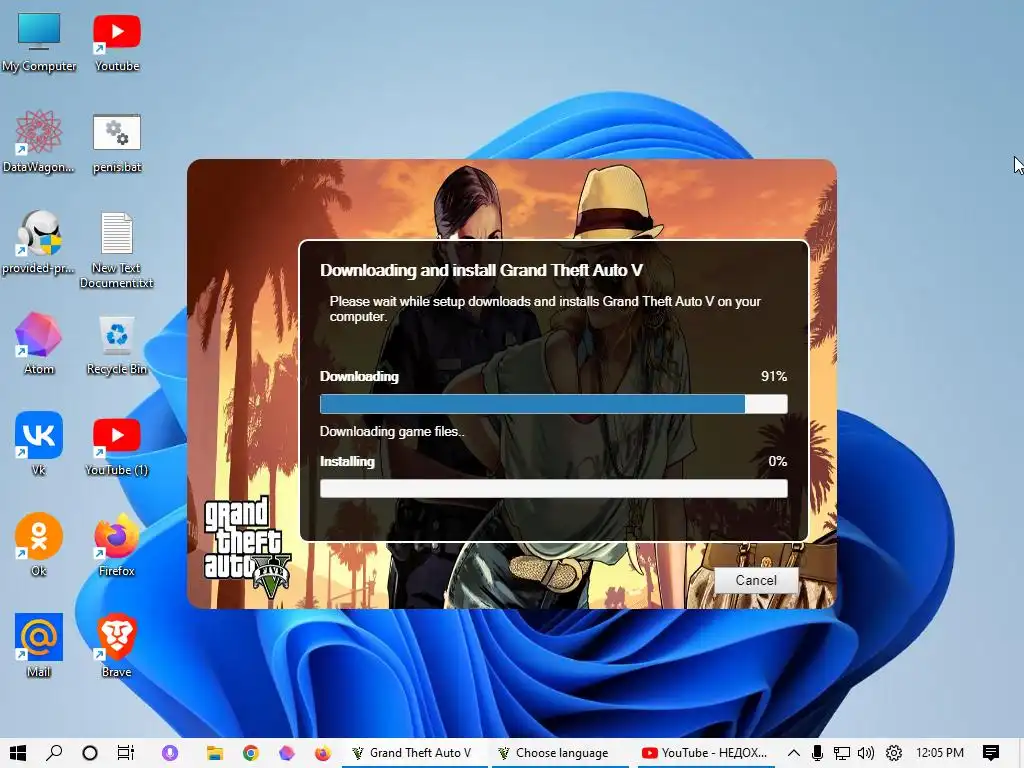1024x768 pixels.
Task: Show hidden system tray icons
Action: [x=793, y=753]
